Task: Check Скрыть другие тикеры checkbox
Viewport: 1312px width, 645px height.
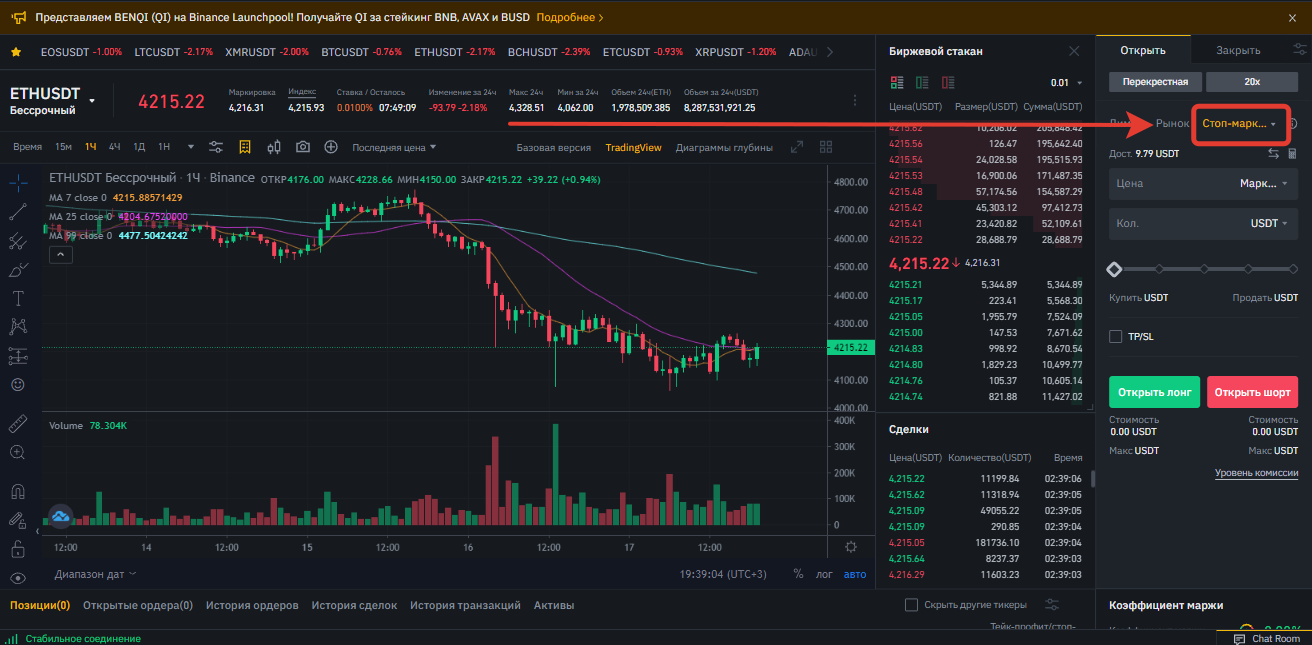Action: [x=911, y=605]
